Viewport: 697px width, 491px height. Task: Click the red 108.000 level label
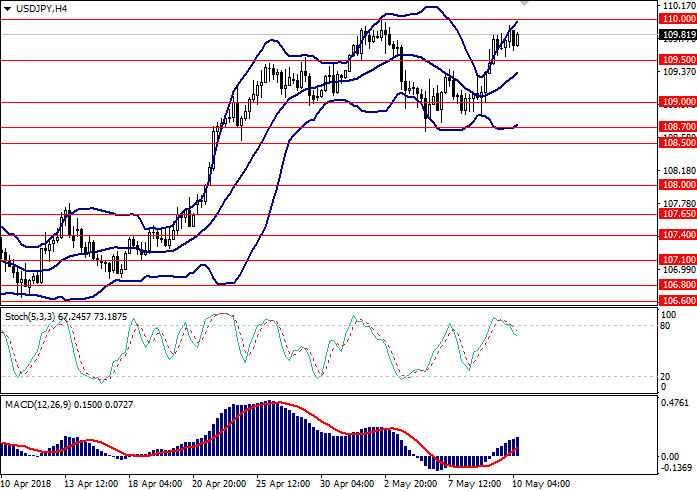pos(678,185)
